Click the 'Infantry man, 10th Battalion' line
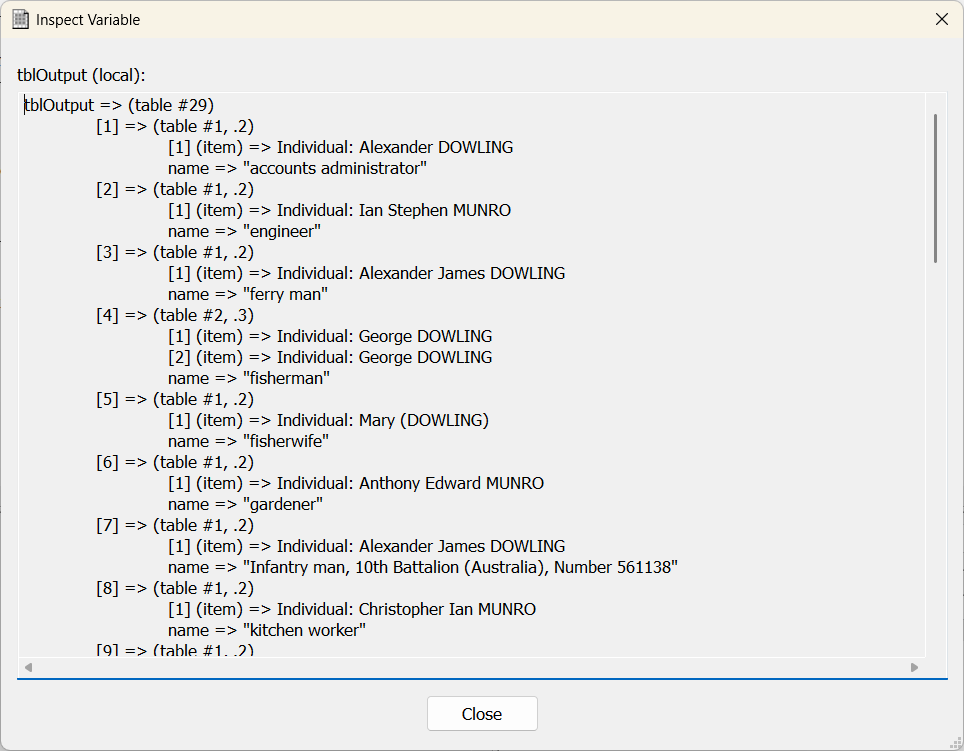Screen dimensions: 964x751 423,567
